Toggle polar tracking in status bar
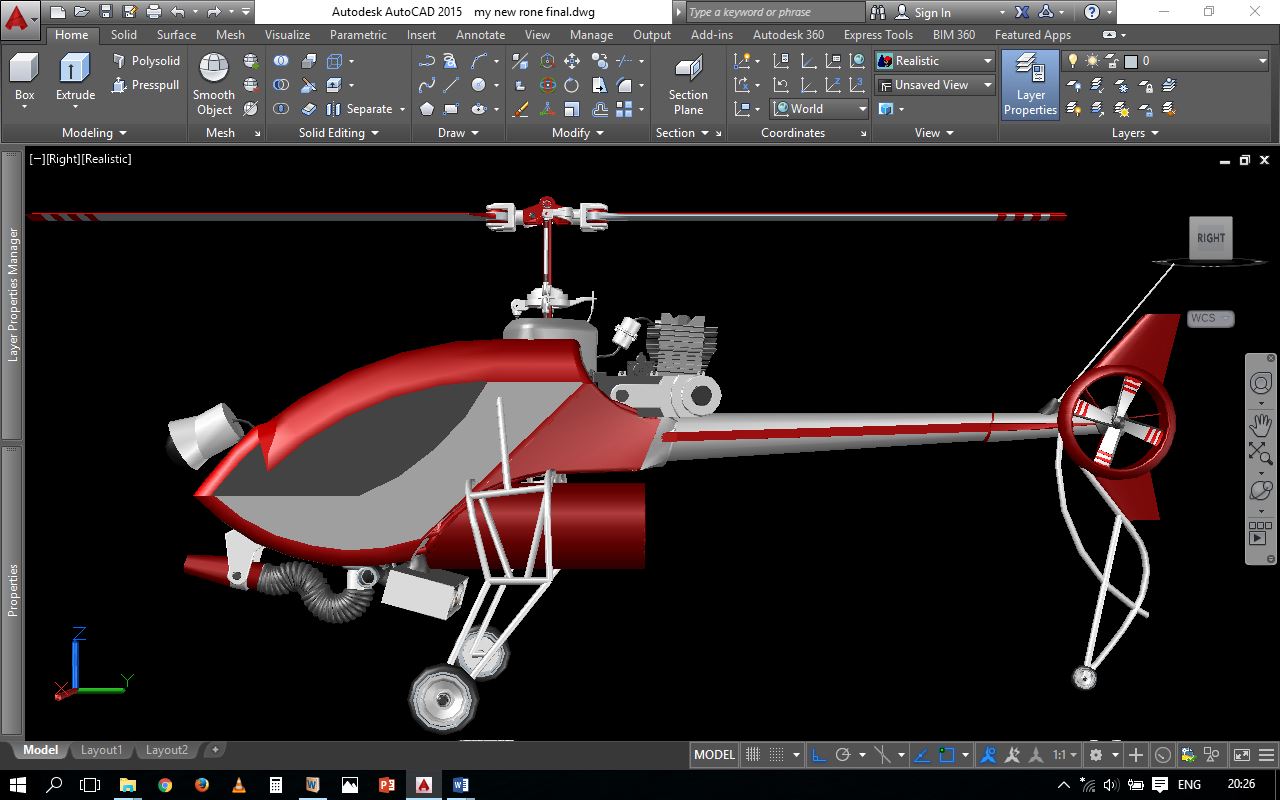The height and width of the screenshot is (800, 1280). click(x=843, y=755)
